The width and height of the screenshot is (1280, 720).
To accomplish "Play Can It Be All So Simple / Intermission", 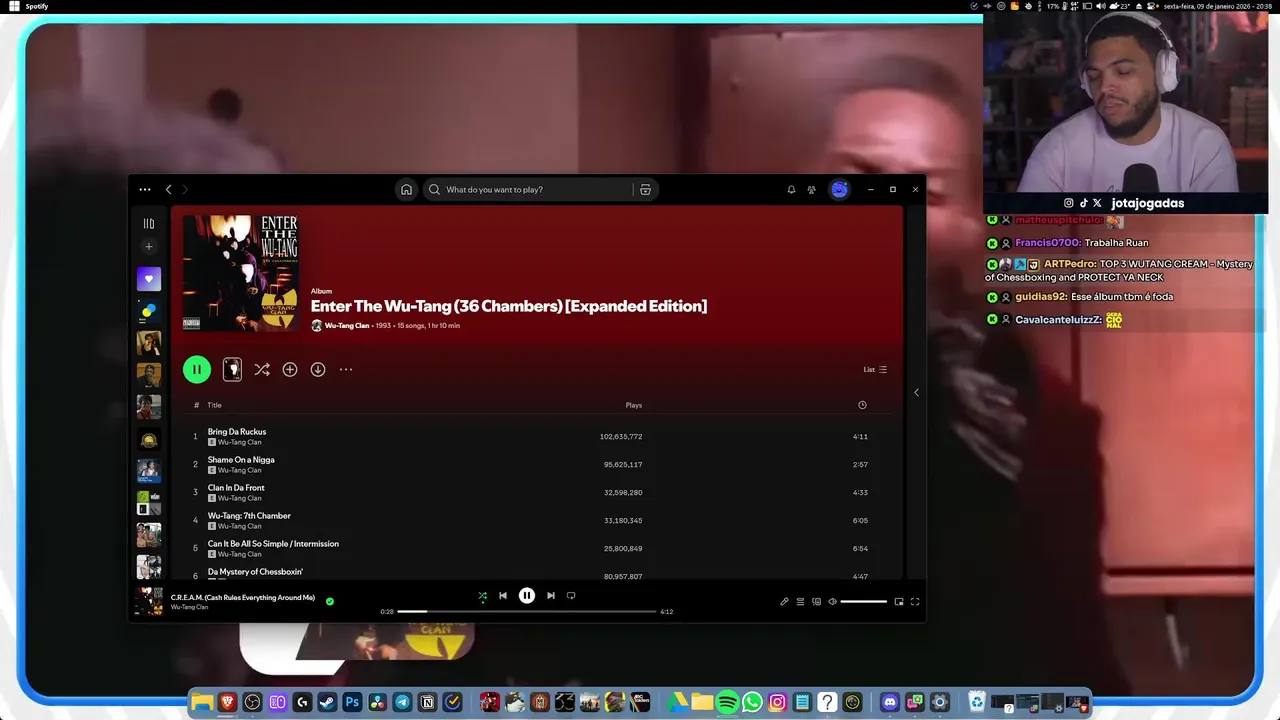I will tap(273, 544).
